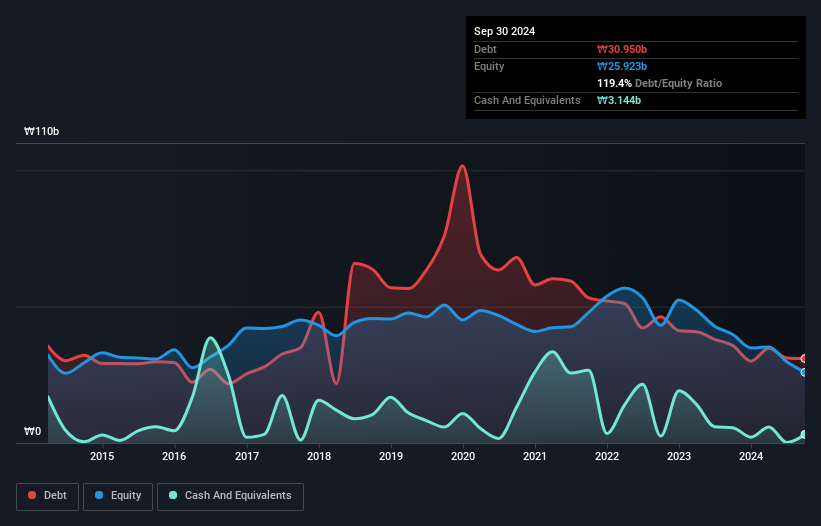Screen dimensions: 821x526
Task: Click the blue Equity end-point marker
Action: click(x=804, y=373)
